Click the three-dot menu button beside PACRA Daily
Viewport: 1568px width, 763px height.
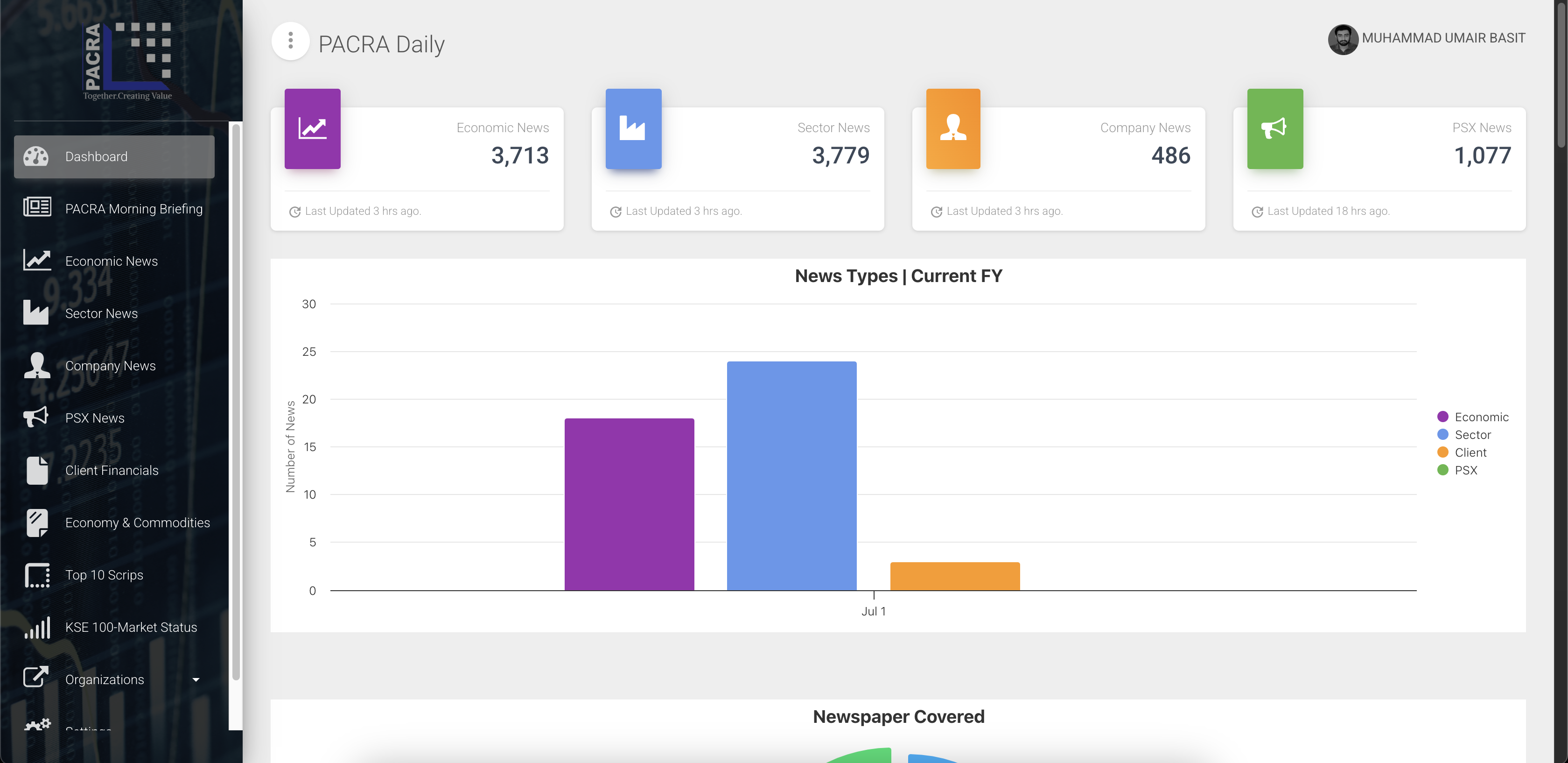tap(290, 41)
